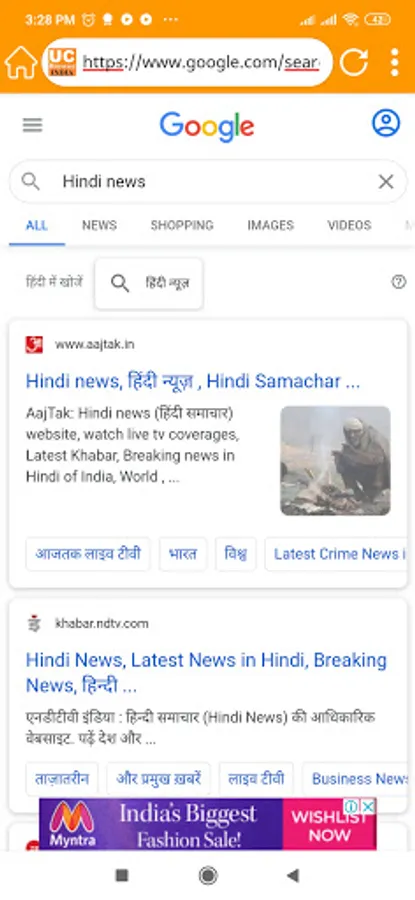The width and height of the screenshot is (415, 900).
Task: Close the Myntra ad banner
Action: click(369, 806)
